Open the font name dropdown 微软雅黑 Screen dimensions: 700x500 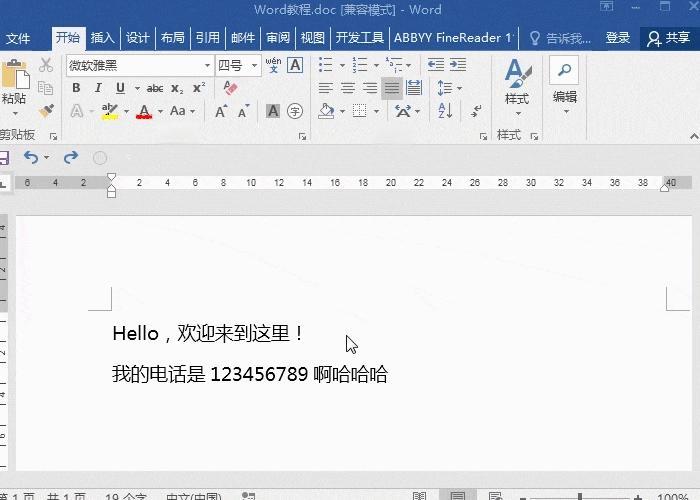click(x=139, y=66)
